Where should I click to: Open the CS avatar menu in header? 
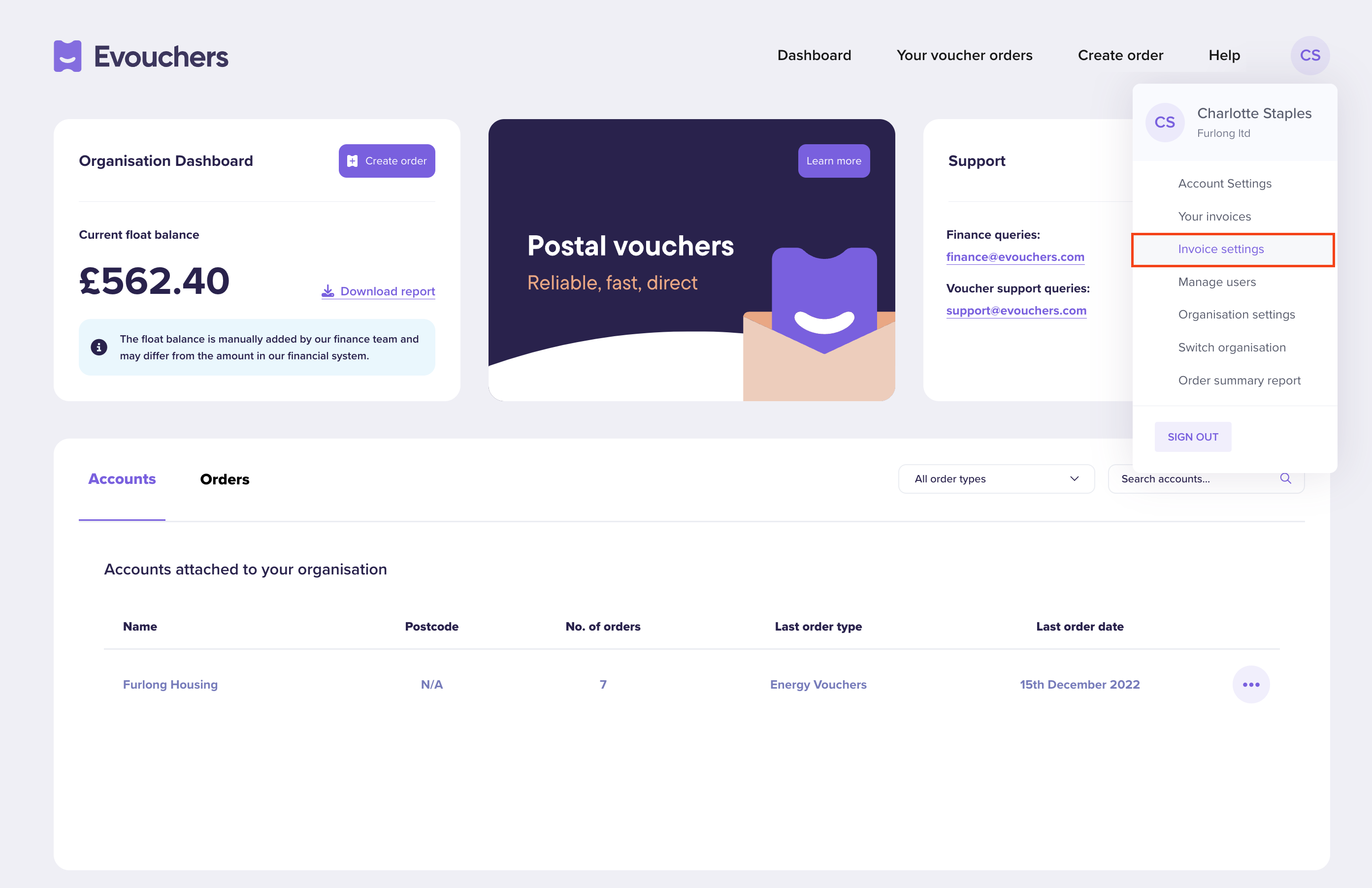tap(1310, 55)
